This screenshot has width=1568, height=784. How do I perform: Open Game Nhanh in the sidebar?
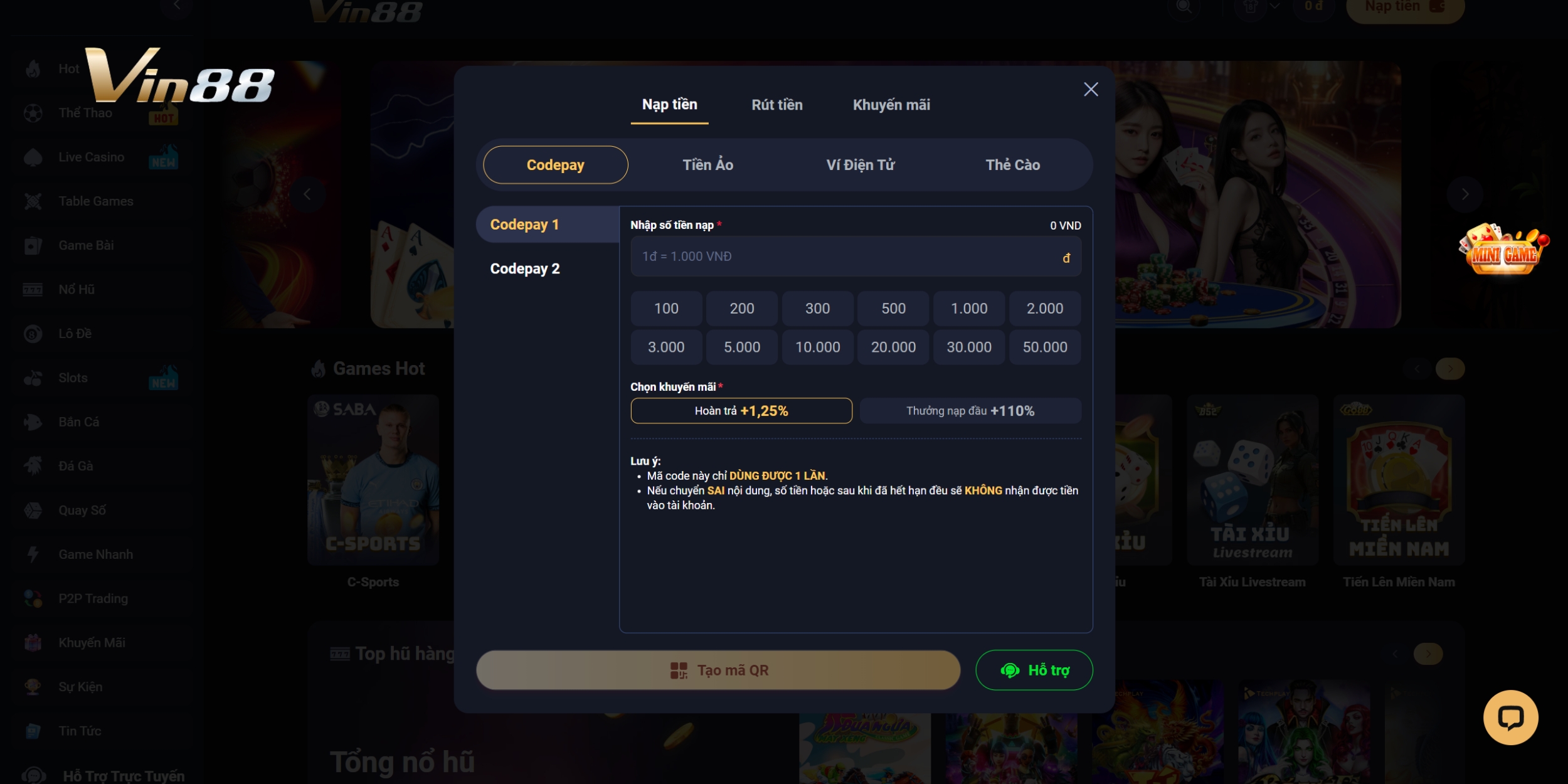coord(100,554)
